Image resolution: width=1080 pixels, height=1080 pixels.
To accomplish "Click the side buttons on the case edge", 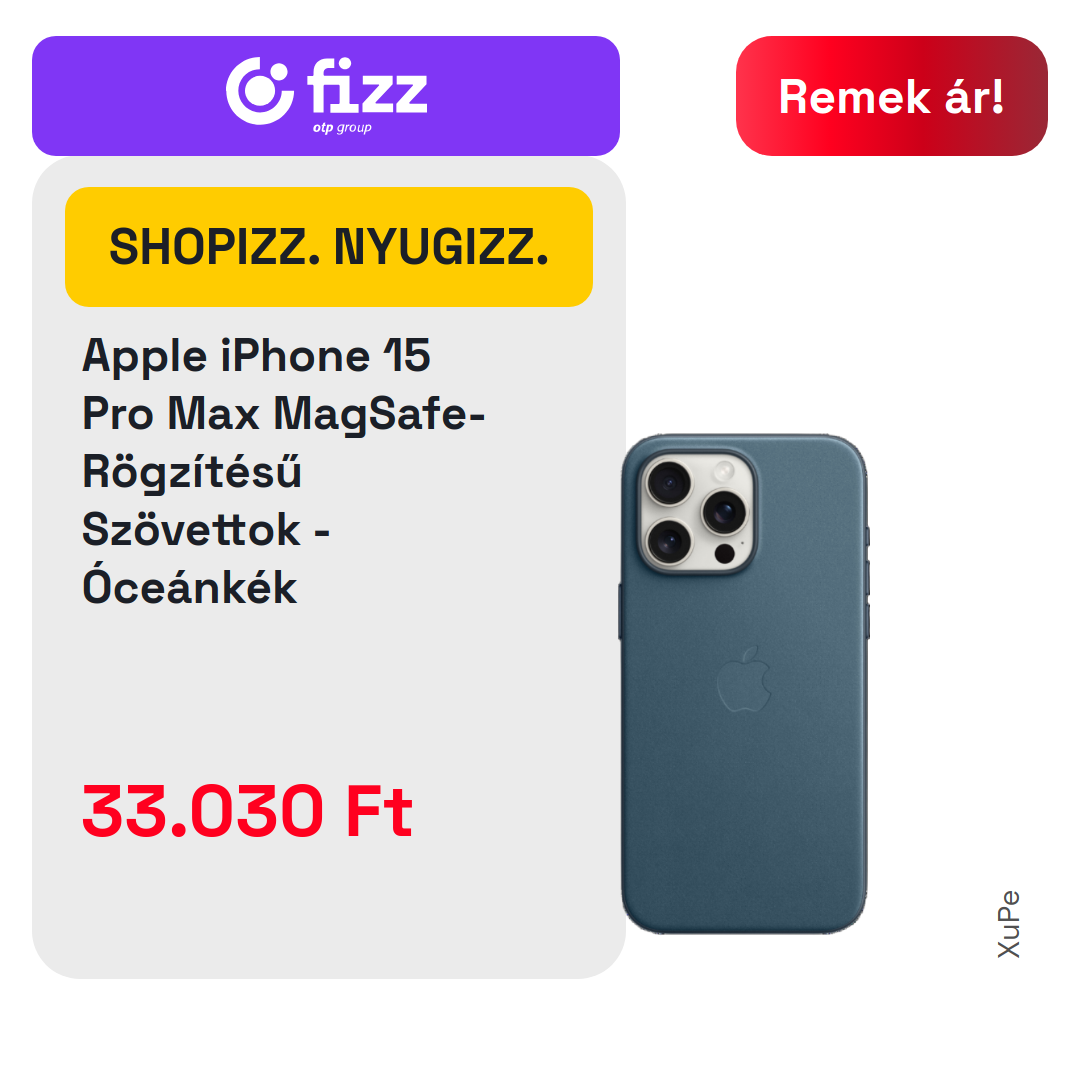I will pos(867,582).
